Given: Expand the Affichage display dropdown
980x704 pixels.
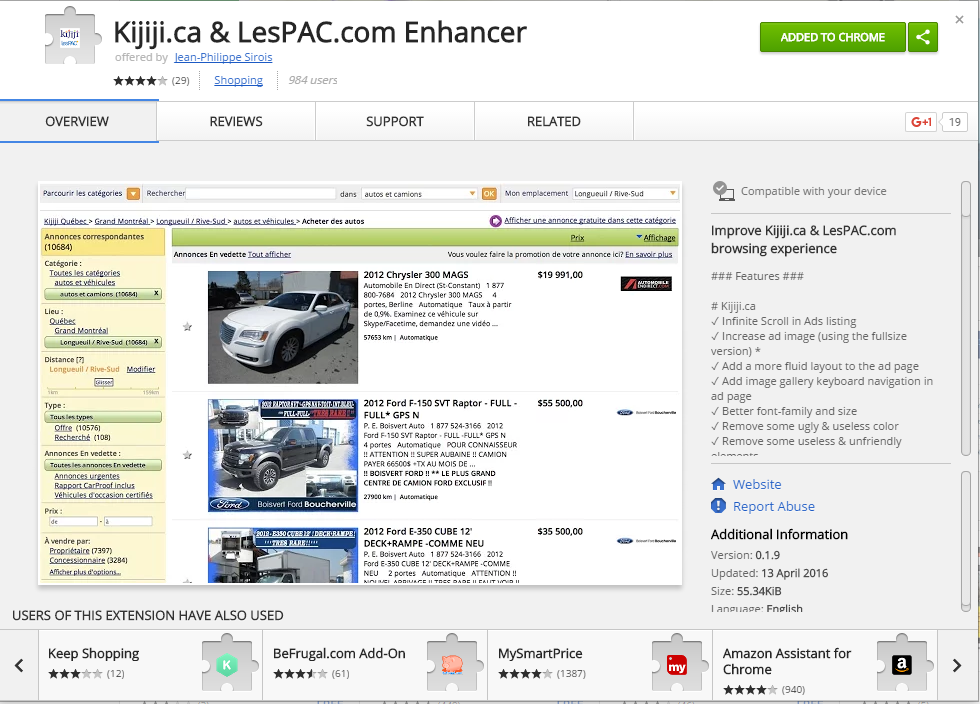Looking at the screenshot, I should tap(656, 238).
